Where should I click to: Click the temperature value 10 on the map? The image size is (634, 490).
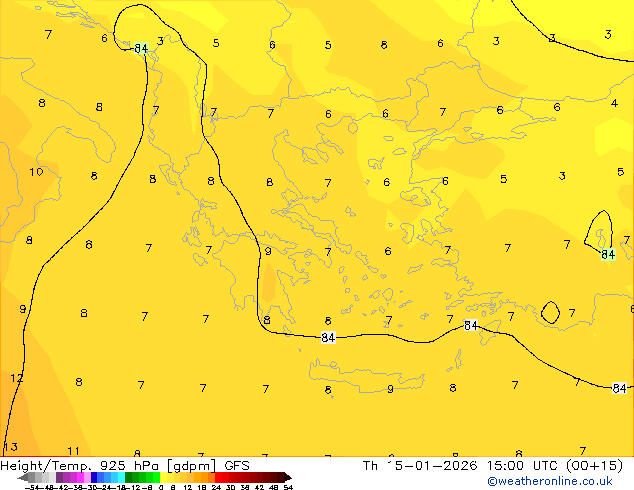pos(36,172)
